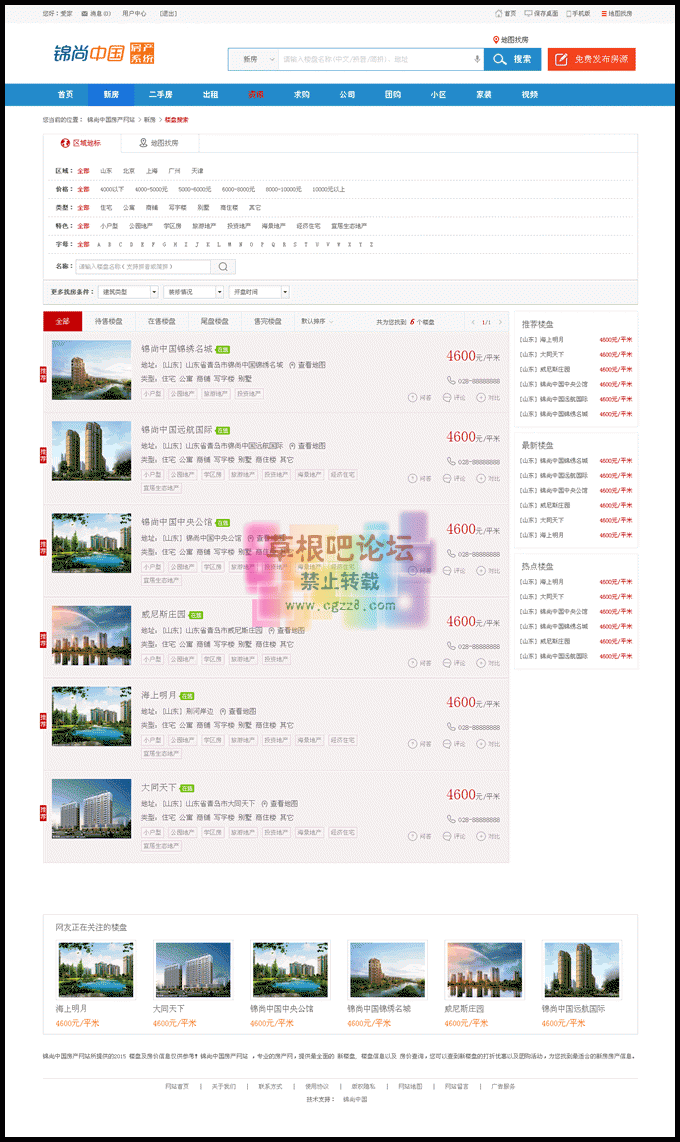Viewport: 680px width, 1142px height.
Task: Select 二手房 in the blue navigation bar
Action: click(x=161, y=95)
